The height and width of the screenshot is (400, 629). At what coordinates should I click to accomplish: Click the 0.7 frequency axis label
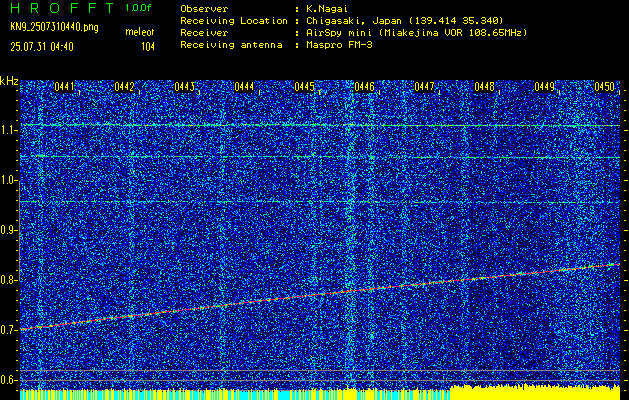coord(8,330)
